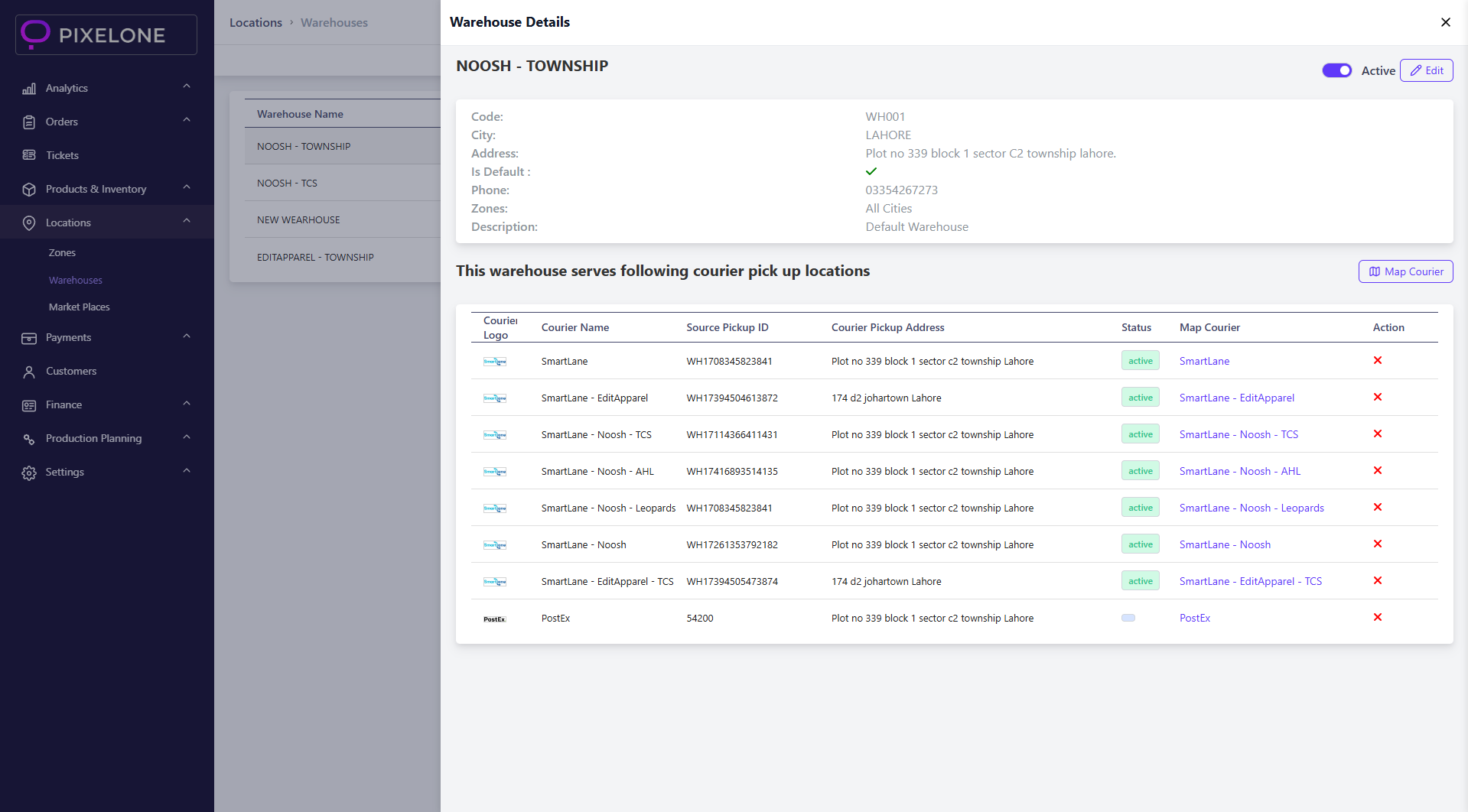
Task: Select the Warehouses submenu item
Action: tap(76, 280)
